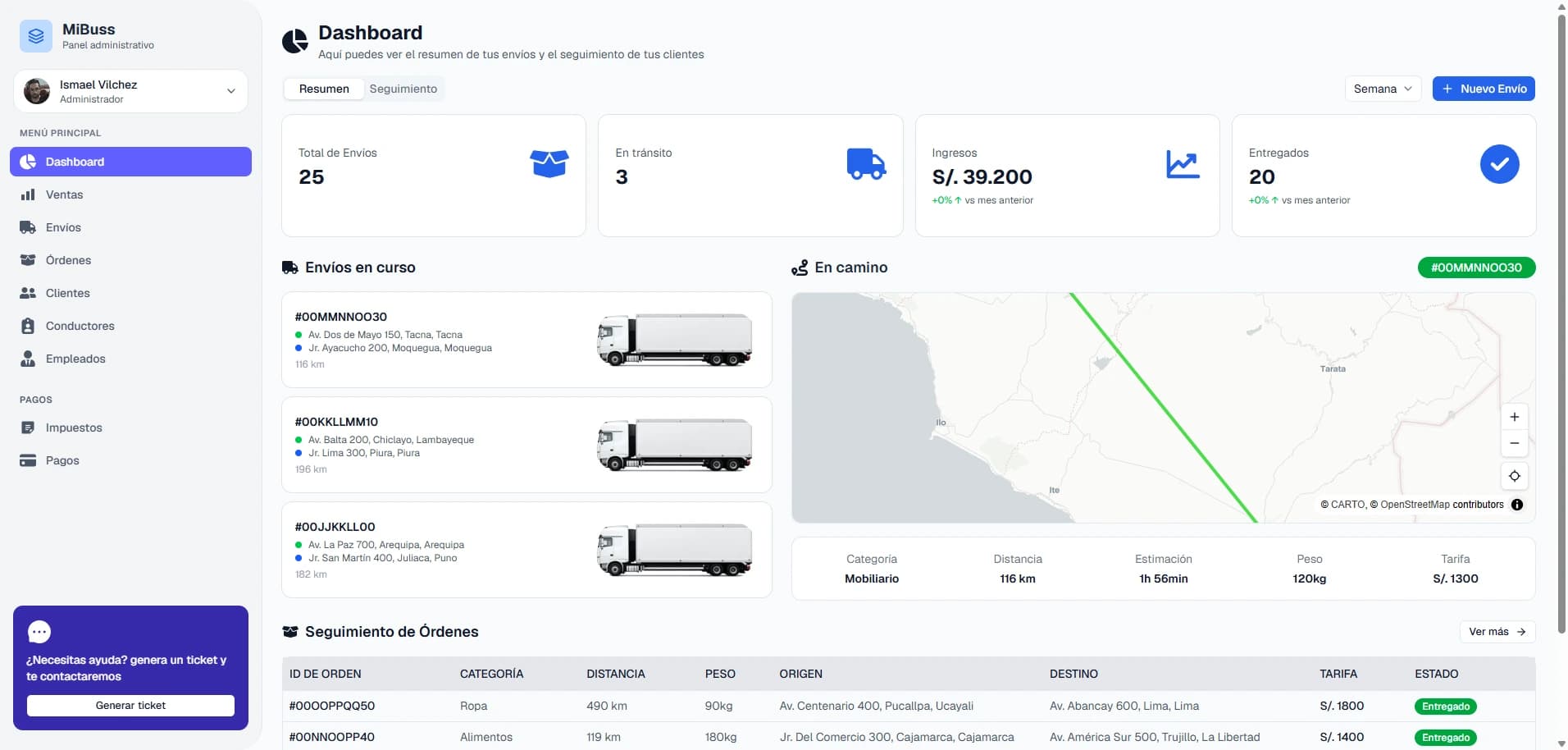
Task: Open Ventas from the sidebar
Action: 130,194
